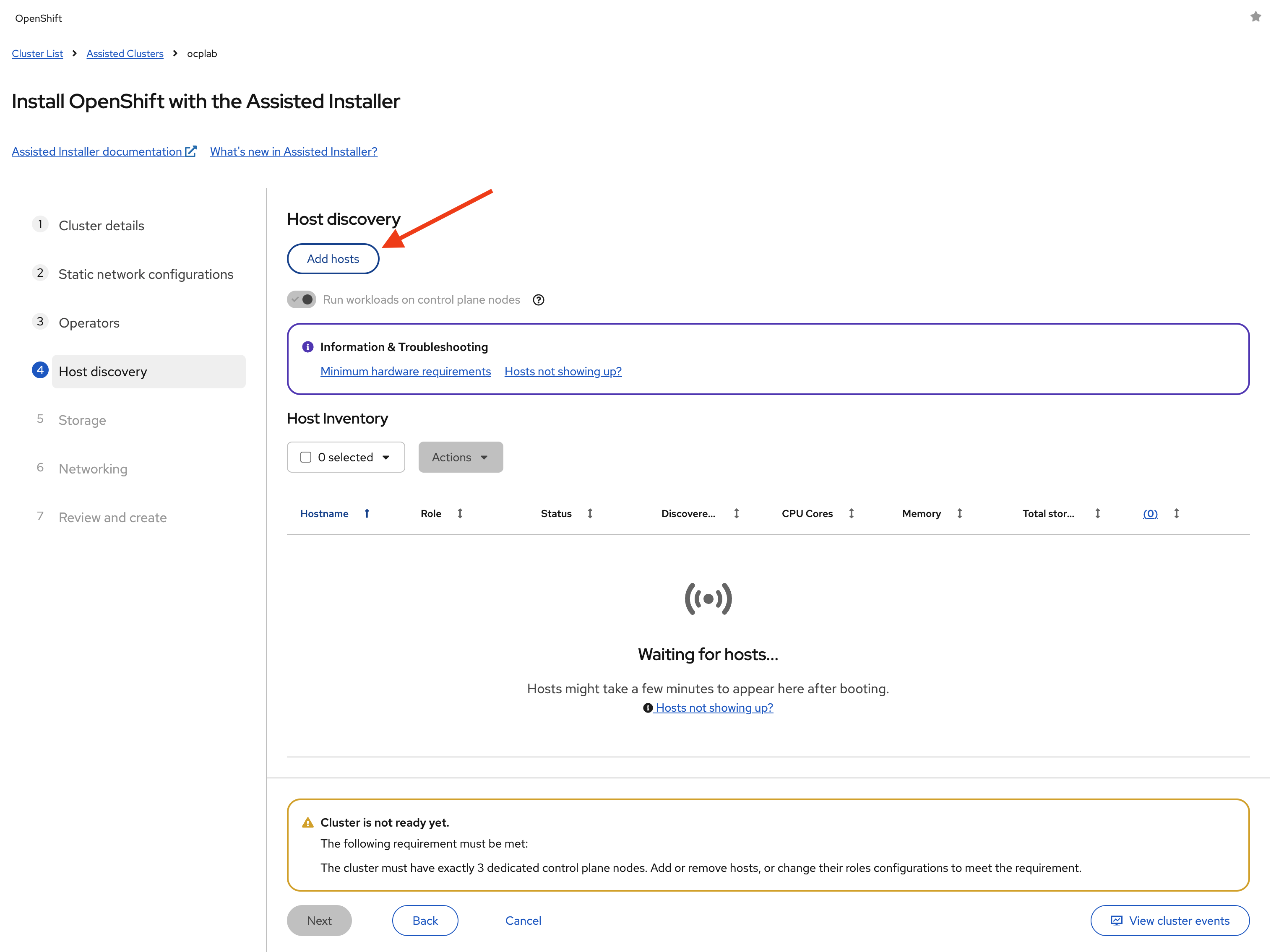Go to the Review and create step
1271x952 pixels.
pyautogui.click(x=112, y=517)
